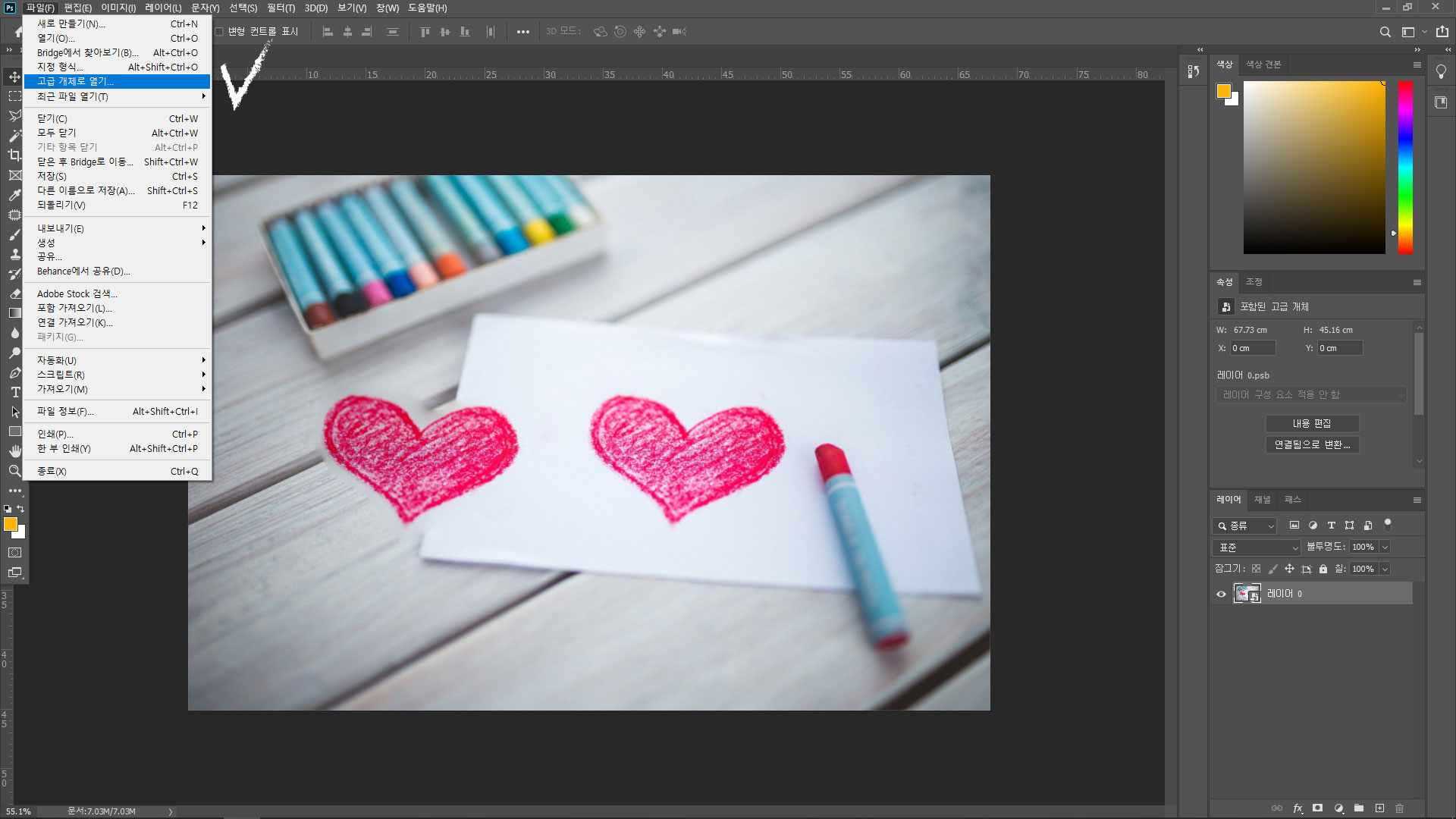Screen dimensions: 1456x819
Task: Select the Polygonal Lasso tool
Action: (x=14, y=116)
